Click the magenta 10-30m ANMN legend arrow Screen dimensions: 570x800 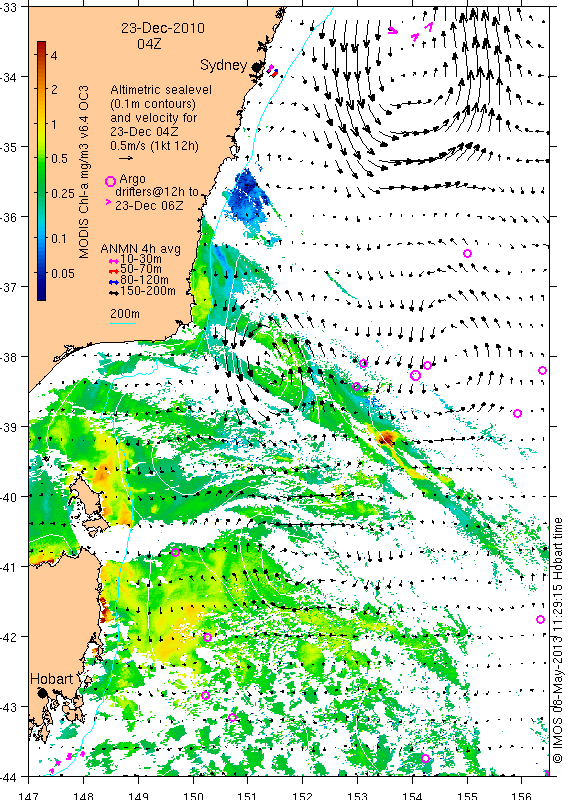114,260
